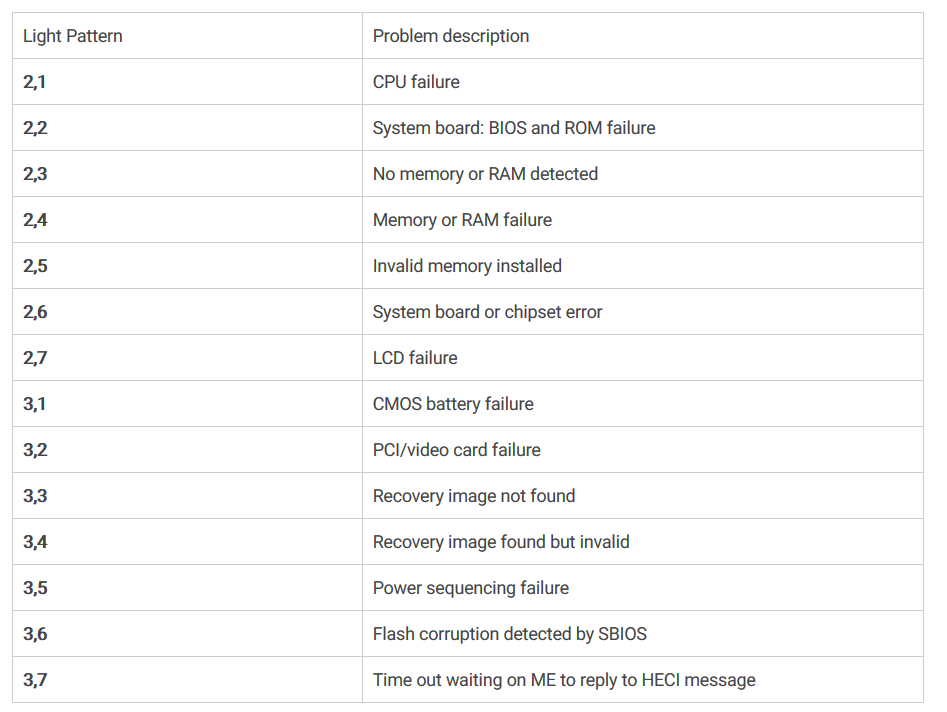Click the CMOS battery failure description
The image size is (947, 712).
coord(453,404)
